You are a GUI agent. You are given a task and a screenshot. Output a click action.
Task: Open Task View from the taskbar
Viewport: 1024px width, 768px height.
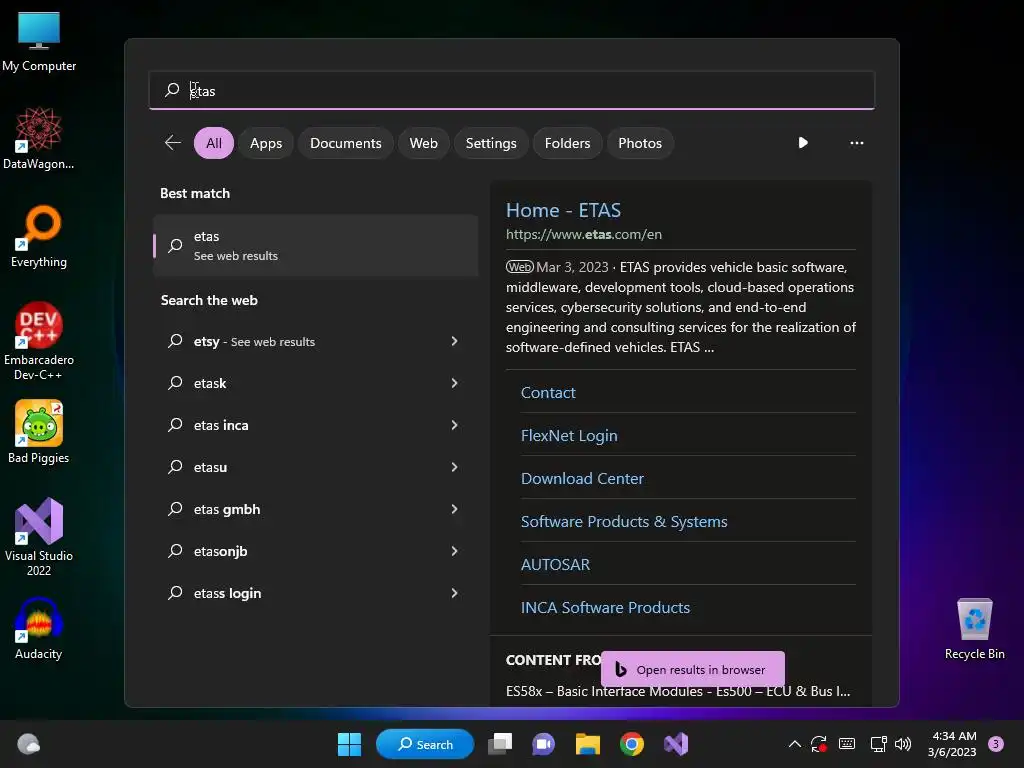click(500, 744)
